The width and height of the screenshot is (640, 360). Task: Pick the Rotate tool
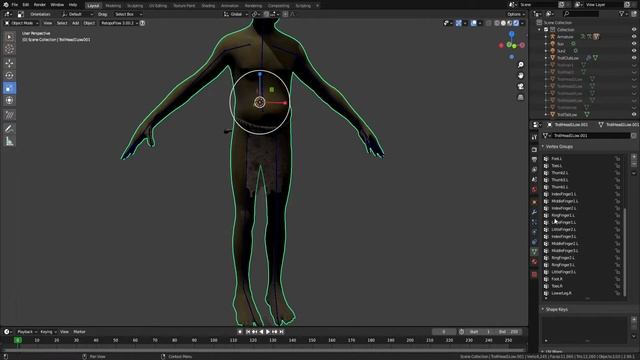pyautogui.click(x=9, y=76)
